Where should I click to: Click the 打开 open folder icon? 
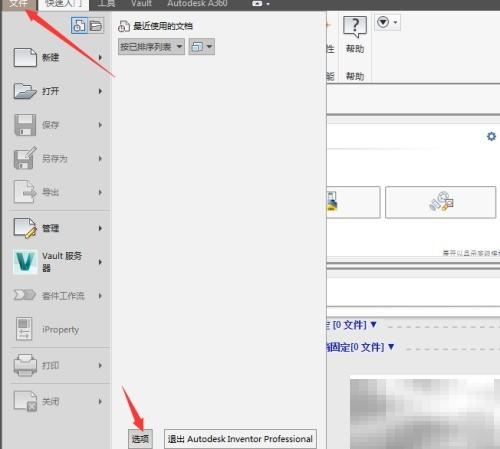tap(25, 91)
